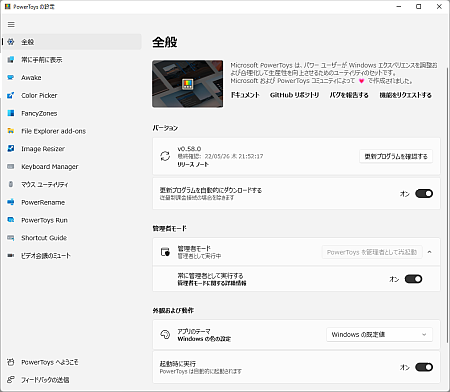Click disabled PowerToys を管理者として再起動 button
This screenshot has width=450, height=392.
point(372,252)
